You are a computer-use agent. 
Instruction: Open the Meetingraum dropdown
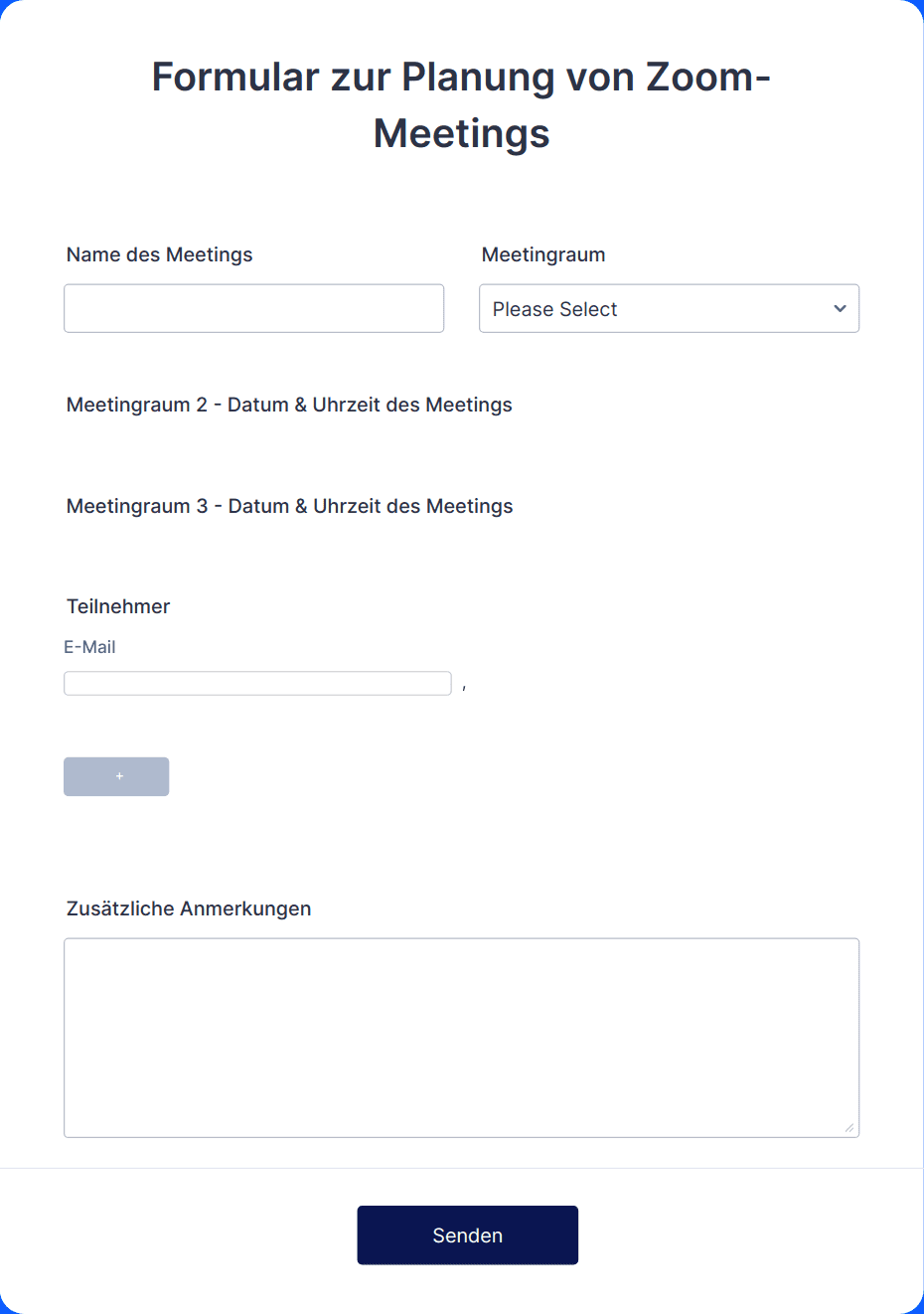[x=669, y=308]
